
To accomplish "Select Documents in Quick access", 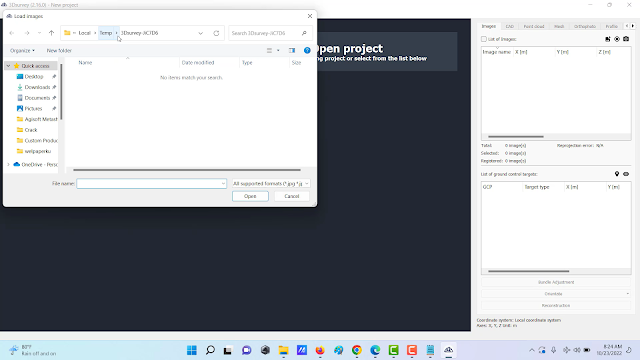I will 37,98.
